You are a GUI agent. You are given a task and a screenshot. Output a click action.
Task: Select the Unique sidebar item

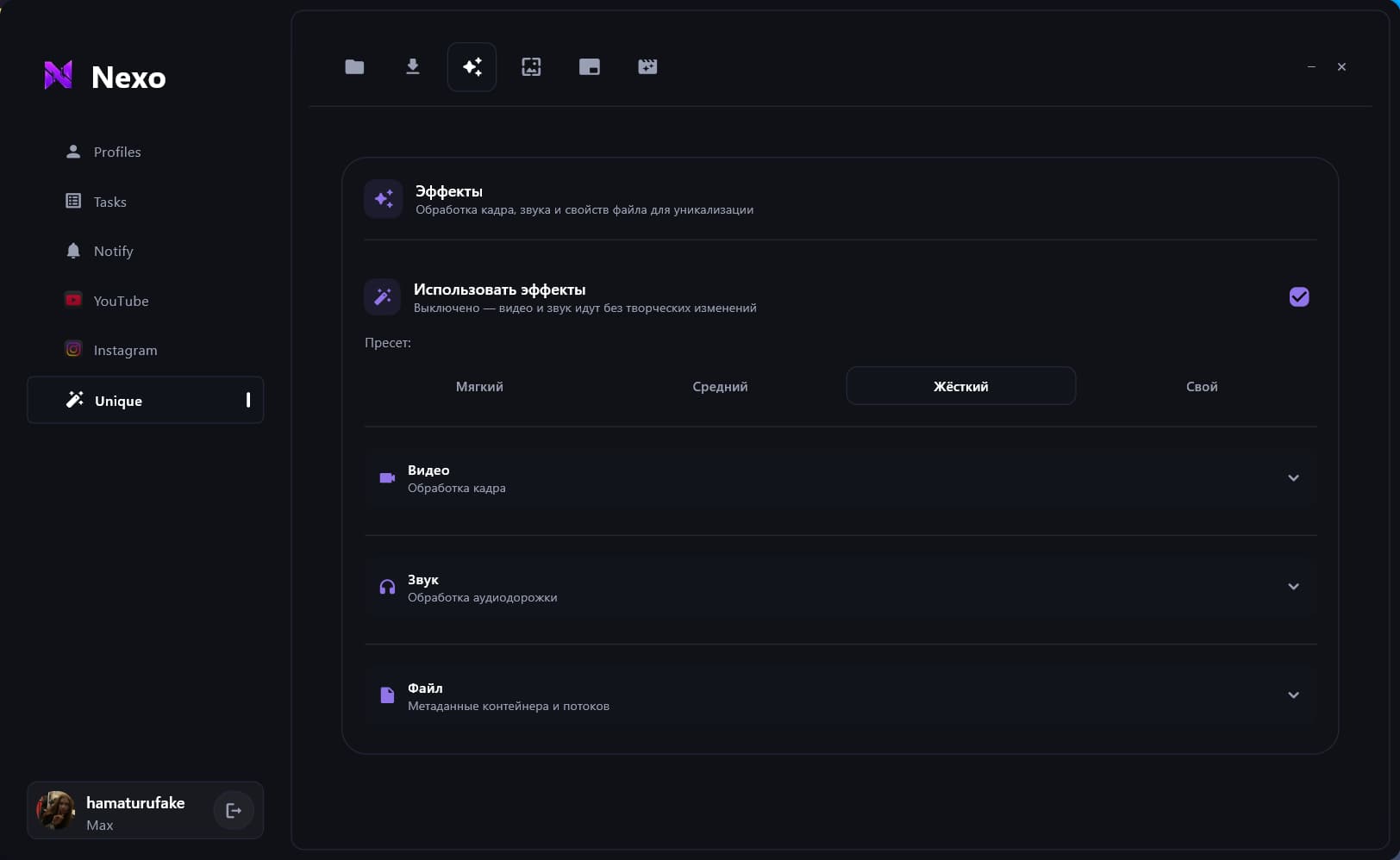[145, 400]
